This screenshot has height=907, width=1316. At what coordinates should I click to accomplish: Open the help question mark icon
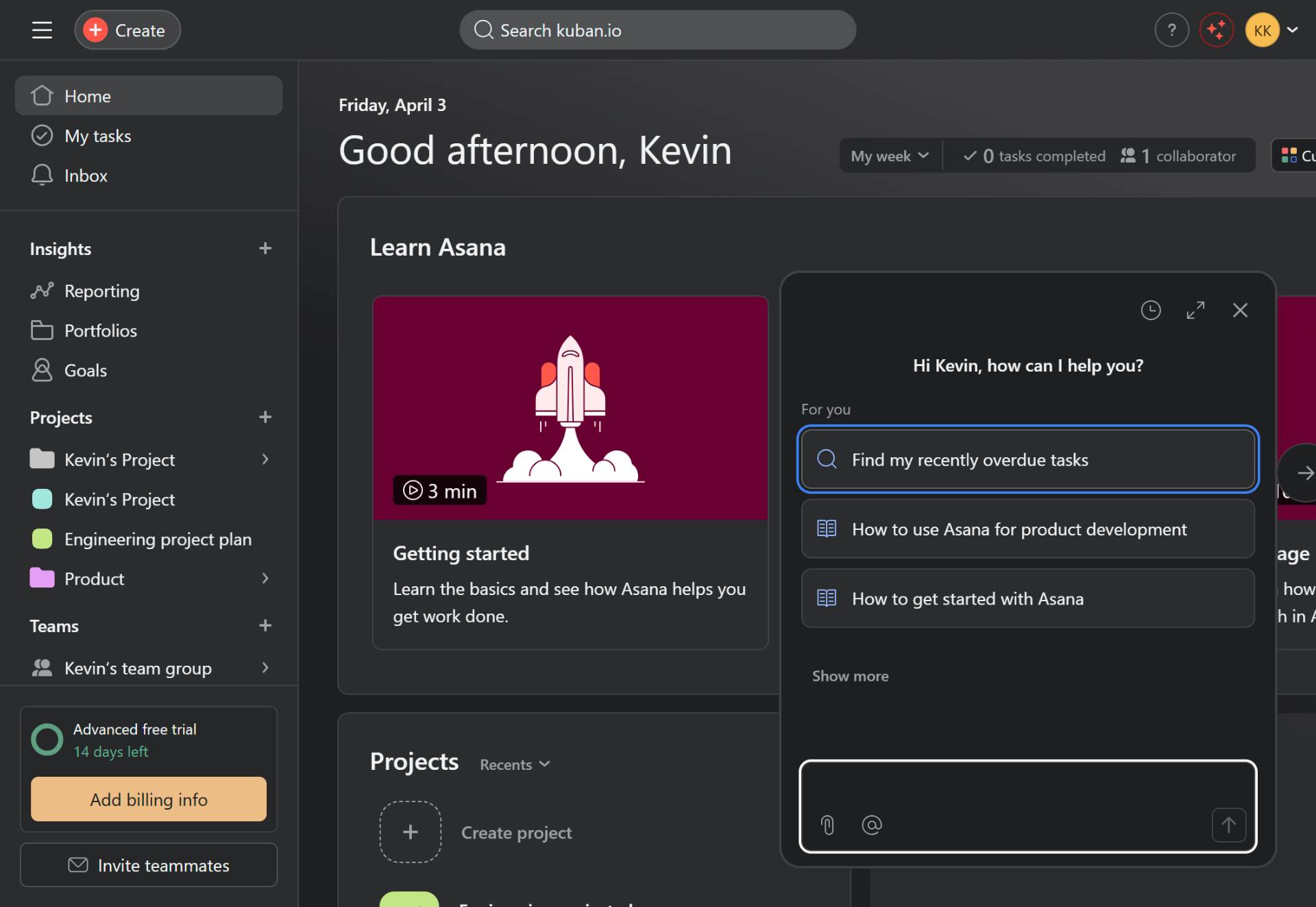point(1171,30)
